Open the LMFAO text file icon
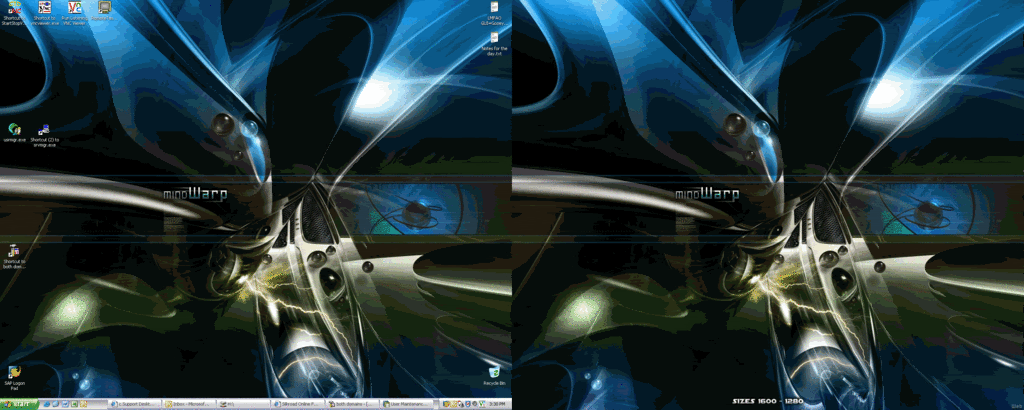The height and width of the screenshot is (410, 1024). click(494, 13)
